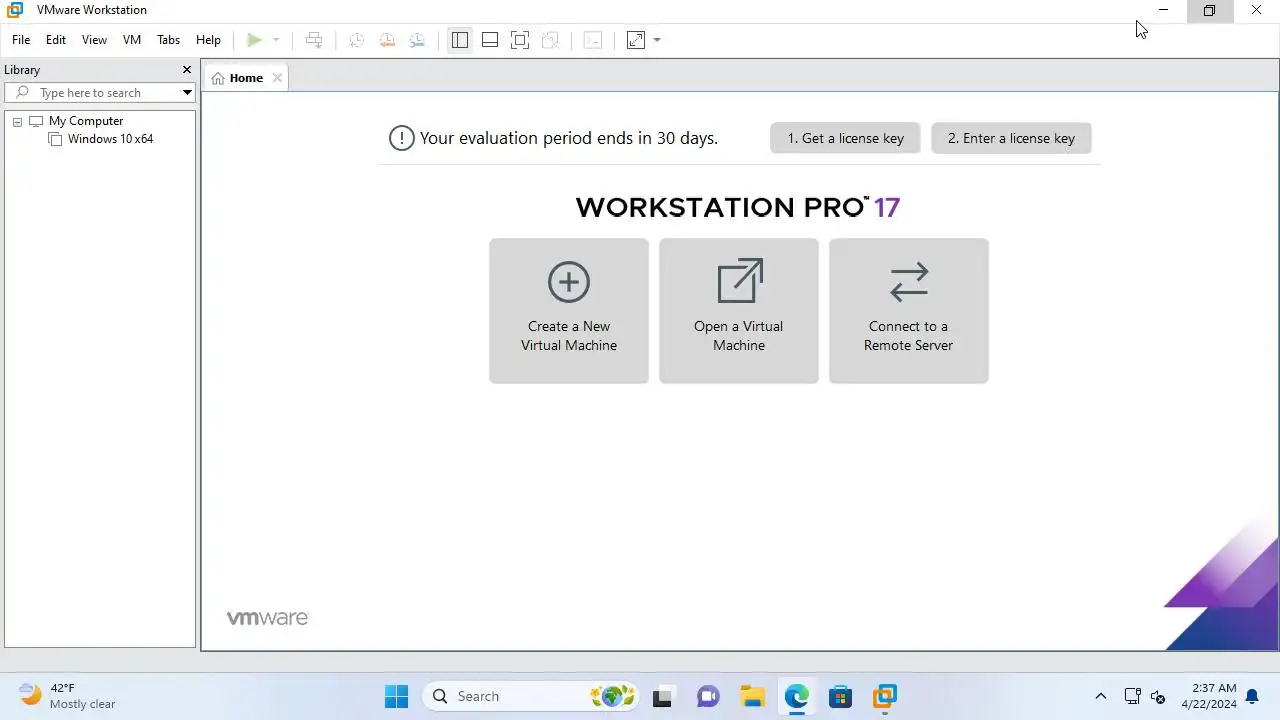The image size is (1280, 720).
Task: Open the Edit menu
Action: (x=56, y=40)
